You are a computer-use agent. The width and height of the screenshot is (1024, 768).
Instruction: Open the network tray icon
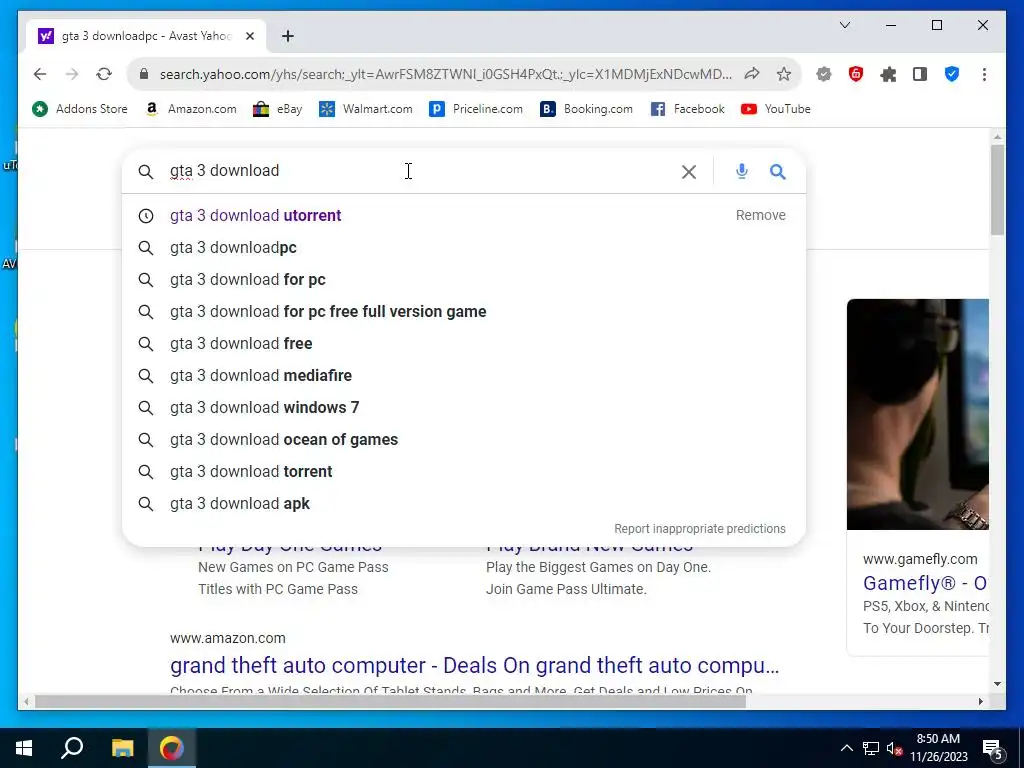871,748
